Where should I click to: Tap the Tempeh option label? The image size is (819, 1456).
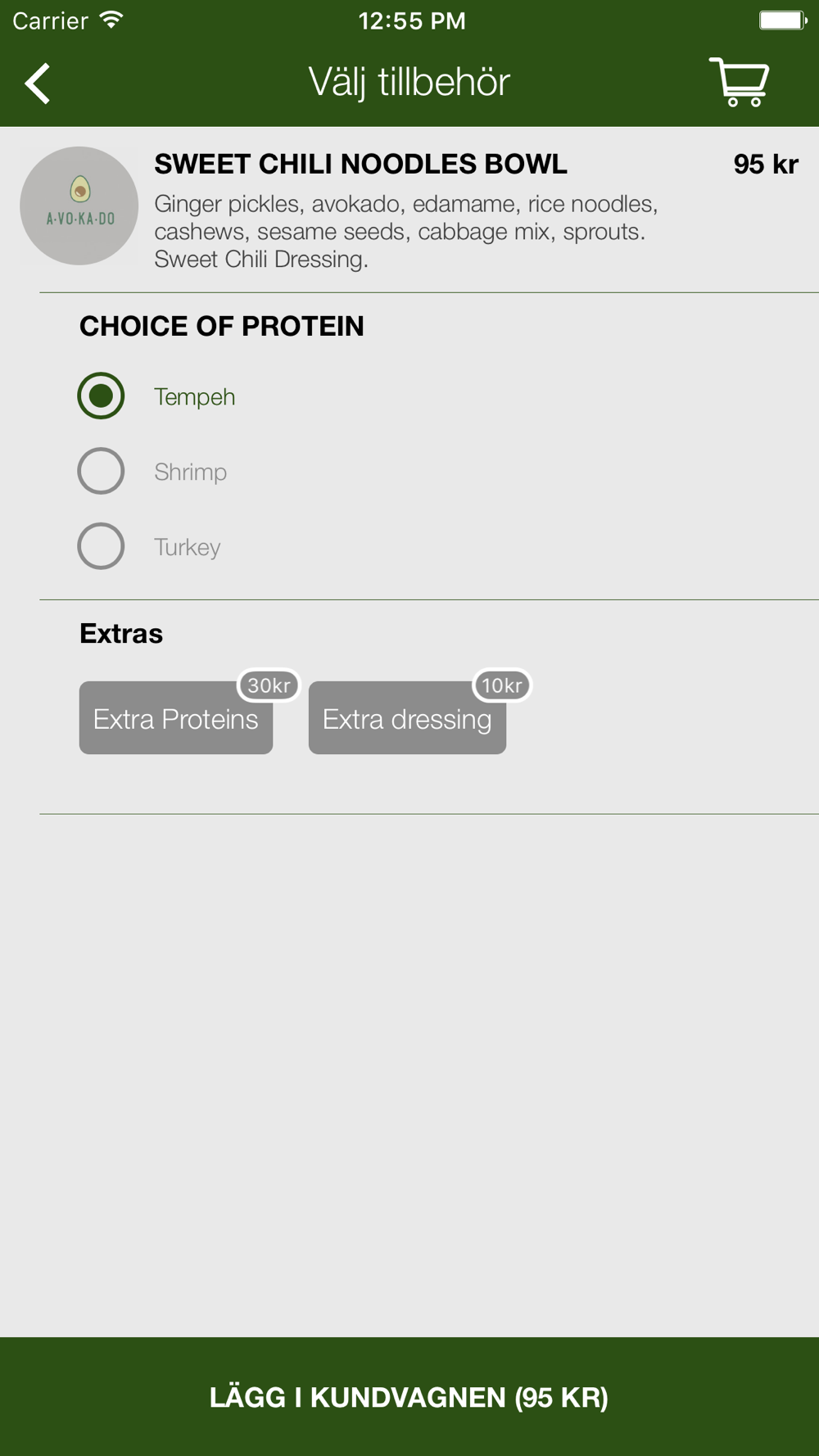[x=195, y=397]
